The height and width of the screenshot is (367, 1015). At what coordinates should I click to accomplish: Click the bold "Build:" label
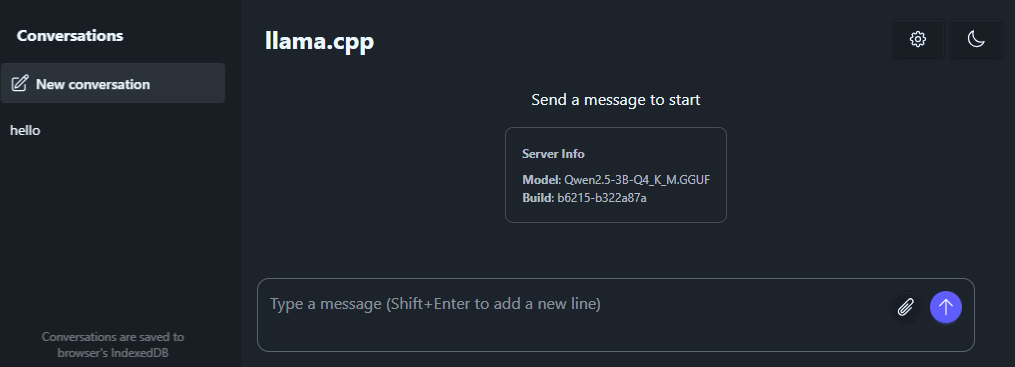pyautogui.click(x=539, y=198)
